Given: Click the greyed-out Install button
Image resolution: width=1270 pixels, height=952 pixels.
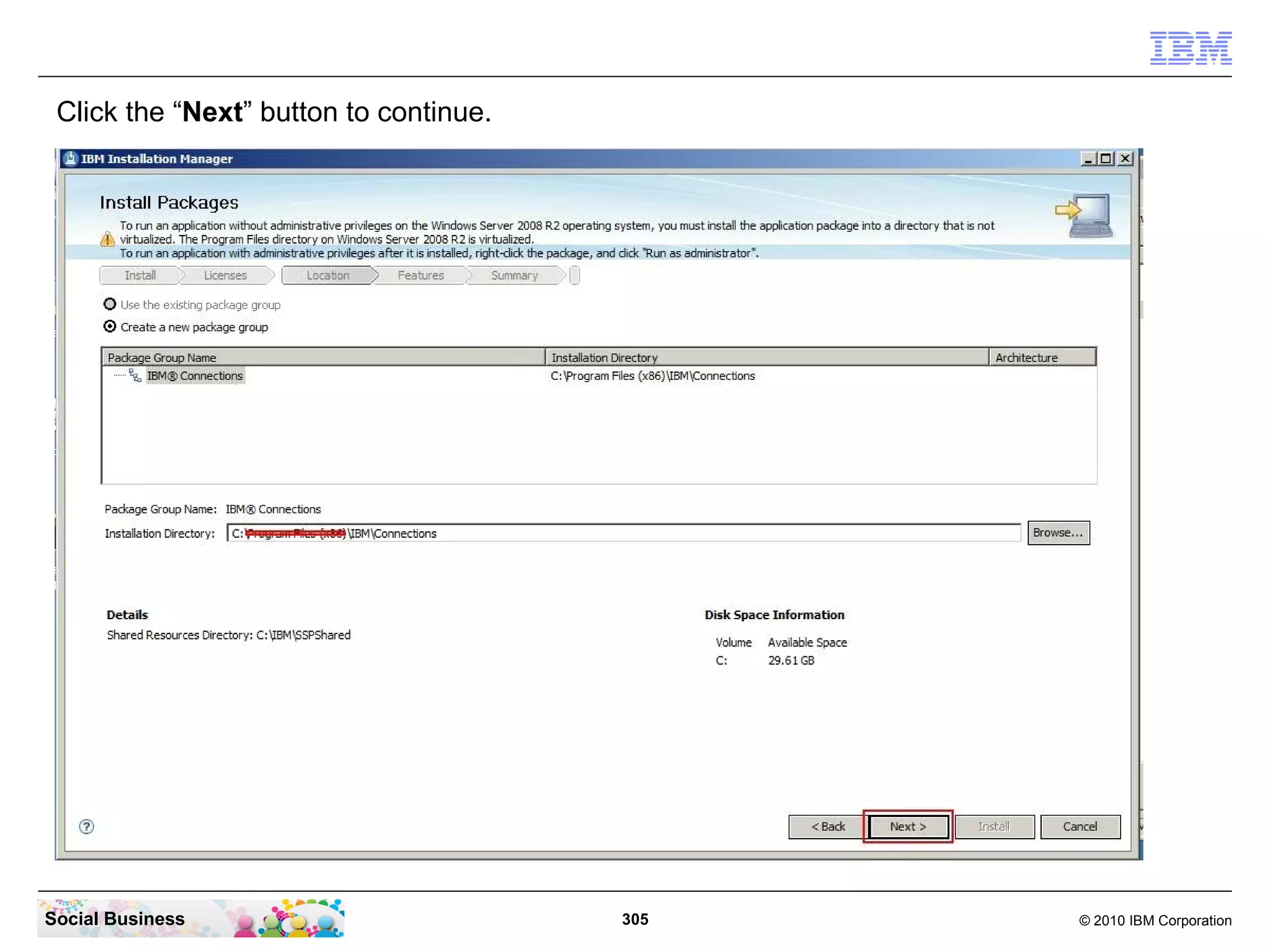Looking at the screenshot, I should pos(994,826).
